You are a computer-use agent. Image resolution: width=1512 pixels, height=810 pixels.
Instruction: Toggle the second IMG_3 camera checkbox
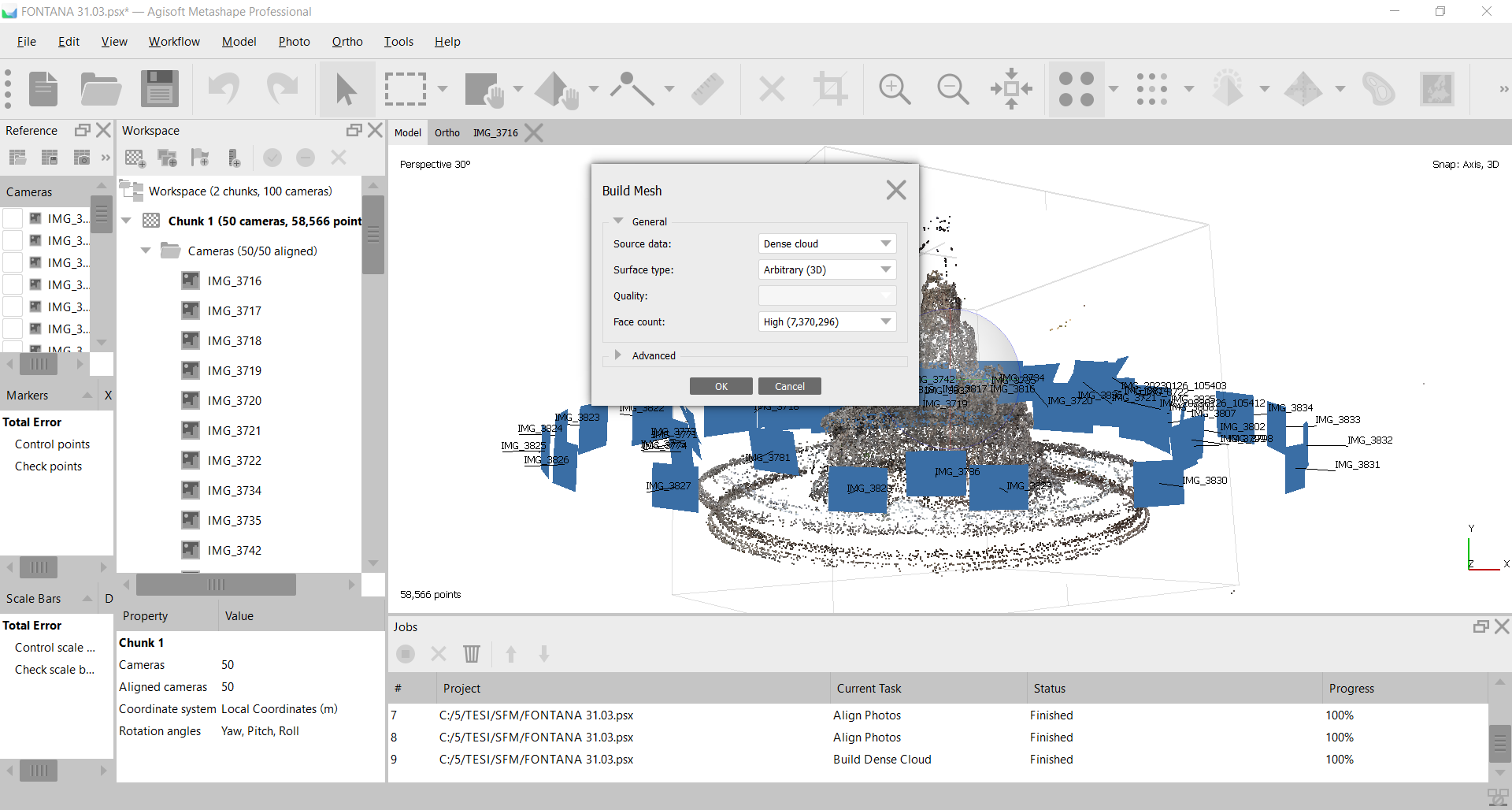tap(13, 240)
